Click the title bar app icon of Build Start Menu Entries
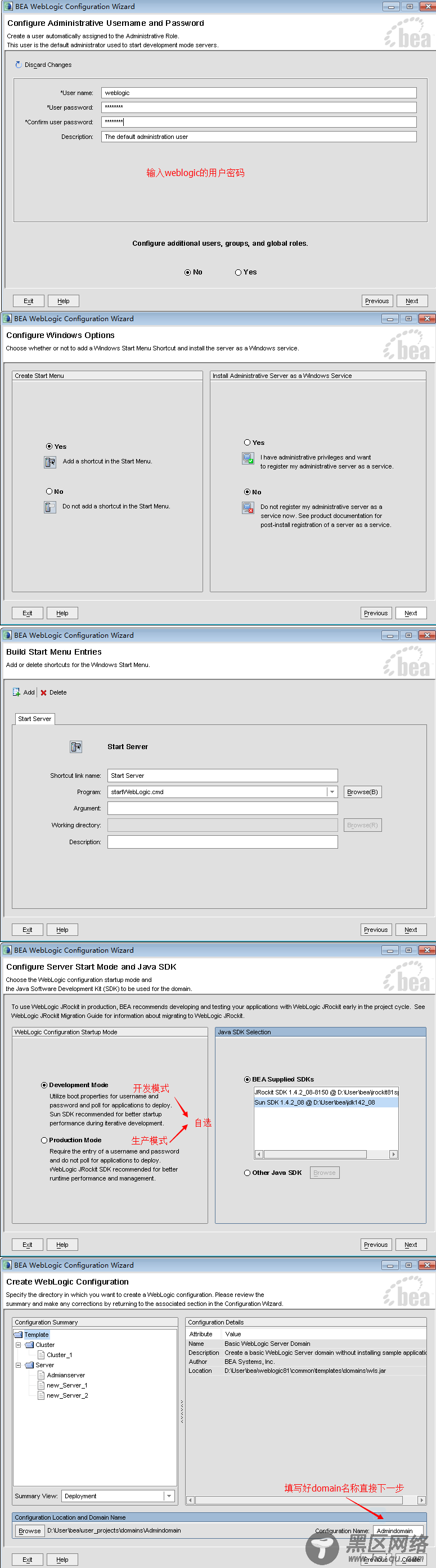Screen dimensions: 436x1568 (x=7, y=635)
